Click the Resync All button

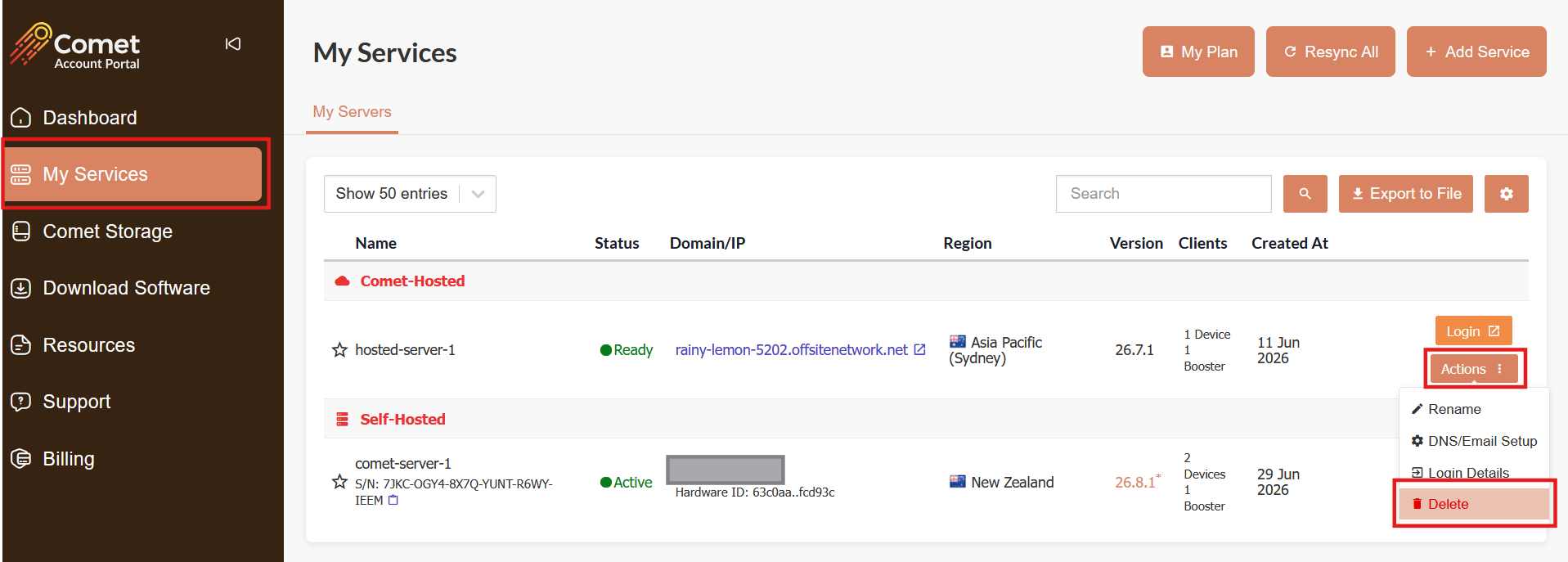(1330, 52)
